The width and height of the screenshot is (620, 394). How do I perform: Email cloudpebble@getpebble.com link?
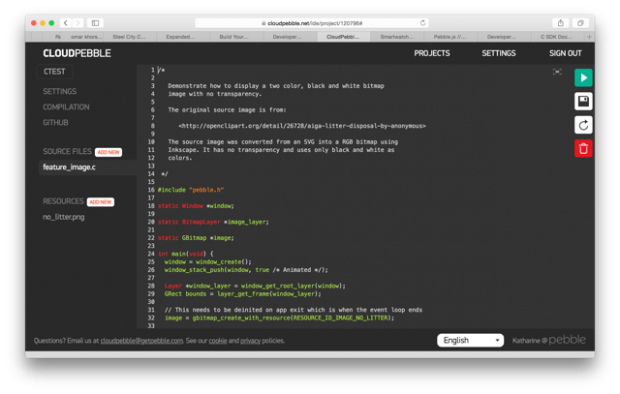pyautogui.click(x=142, y=341)
